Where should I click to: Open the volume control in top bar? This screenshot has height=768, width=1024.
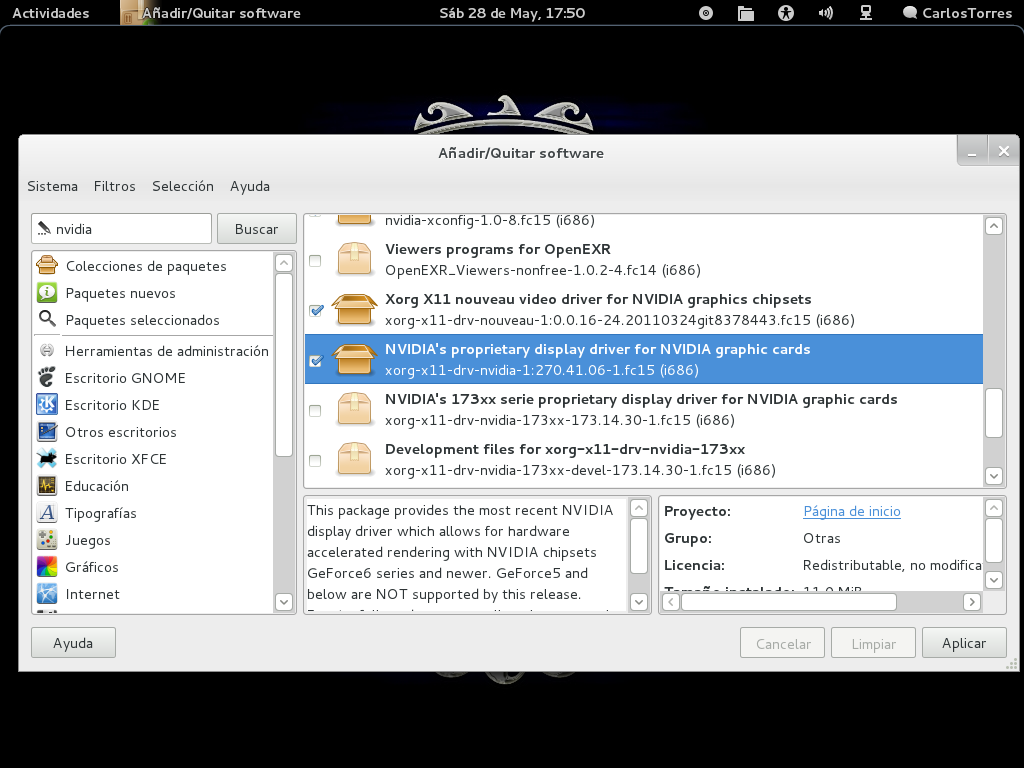click(826, 13)
